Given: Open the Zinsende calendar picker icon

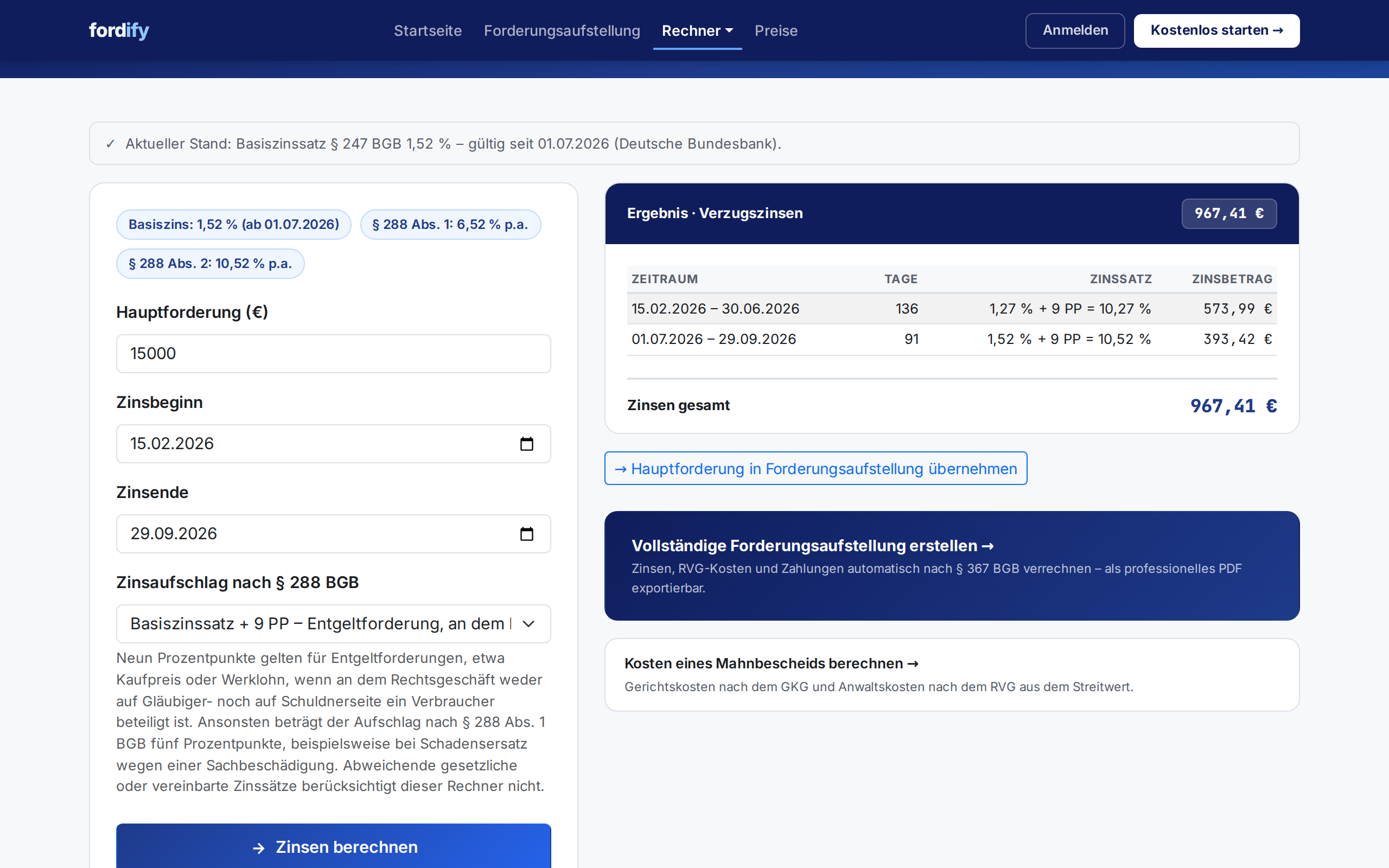Looking at the screenshot, I should click(526, 534).
